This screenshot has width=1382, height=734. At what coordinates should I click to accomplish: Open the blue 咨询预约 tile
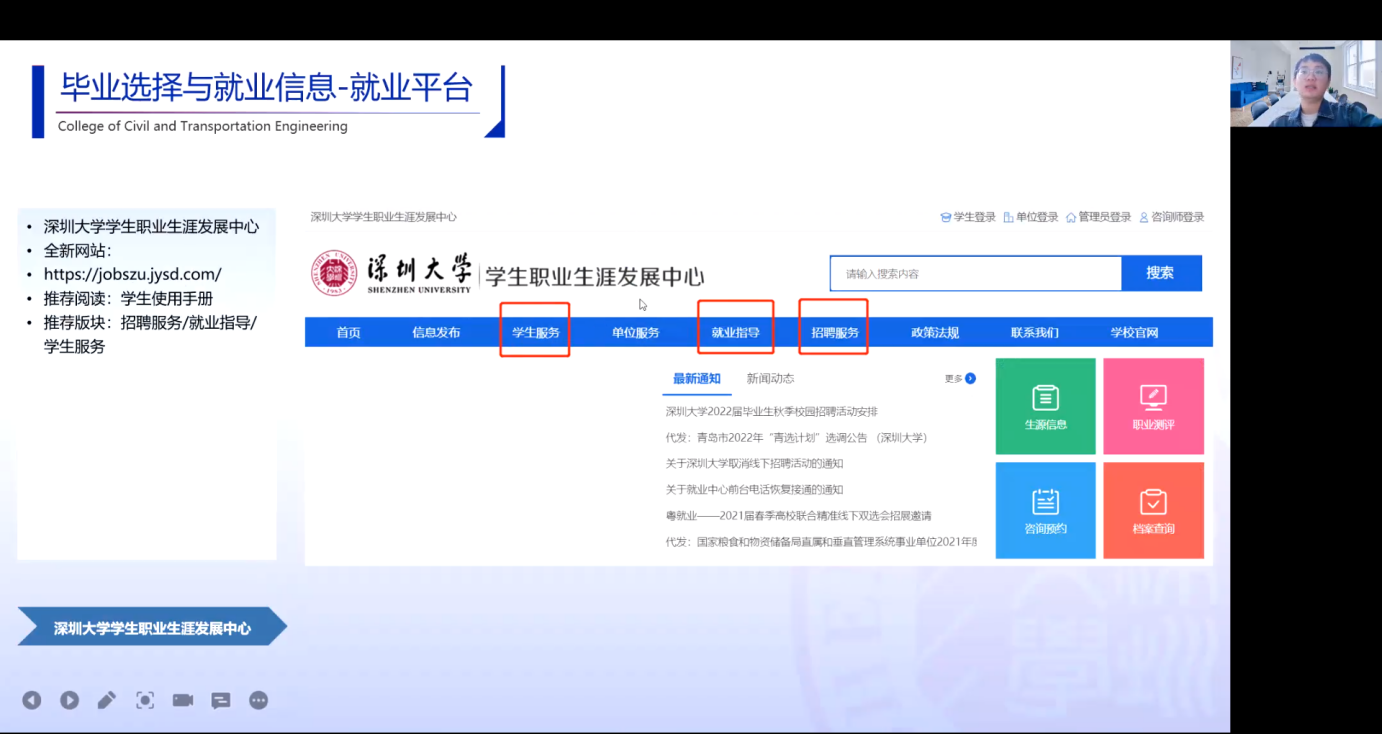coord(1045,510)
